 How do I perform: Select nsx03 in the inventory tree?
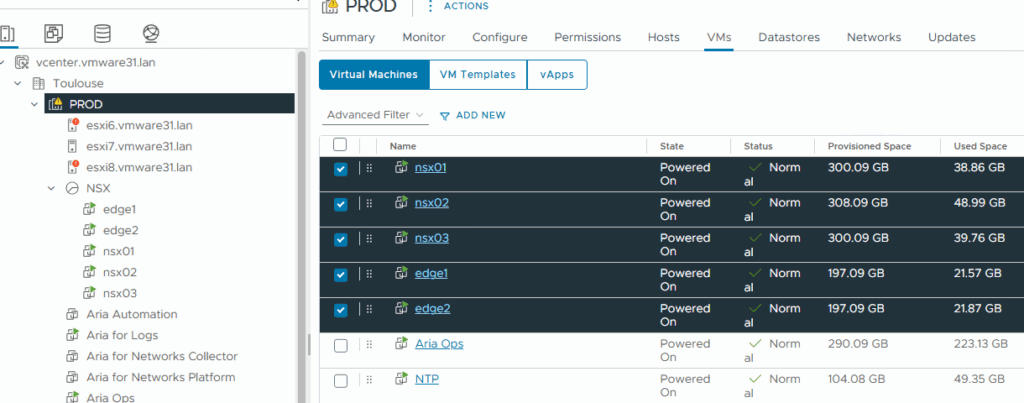pyautogui.click(x=120, y=293)
